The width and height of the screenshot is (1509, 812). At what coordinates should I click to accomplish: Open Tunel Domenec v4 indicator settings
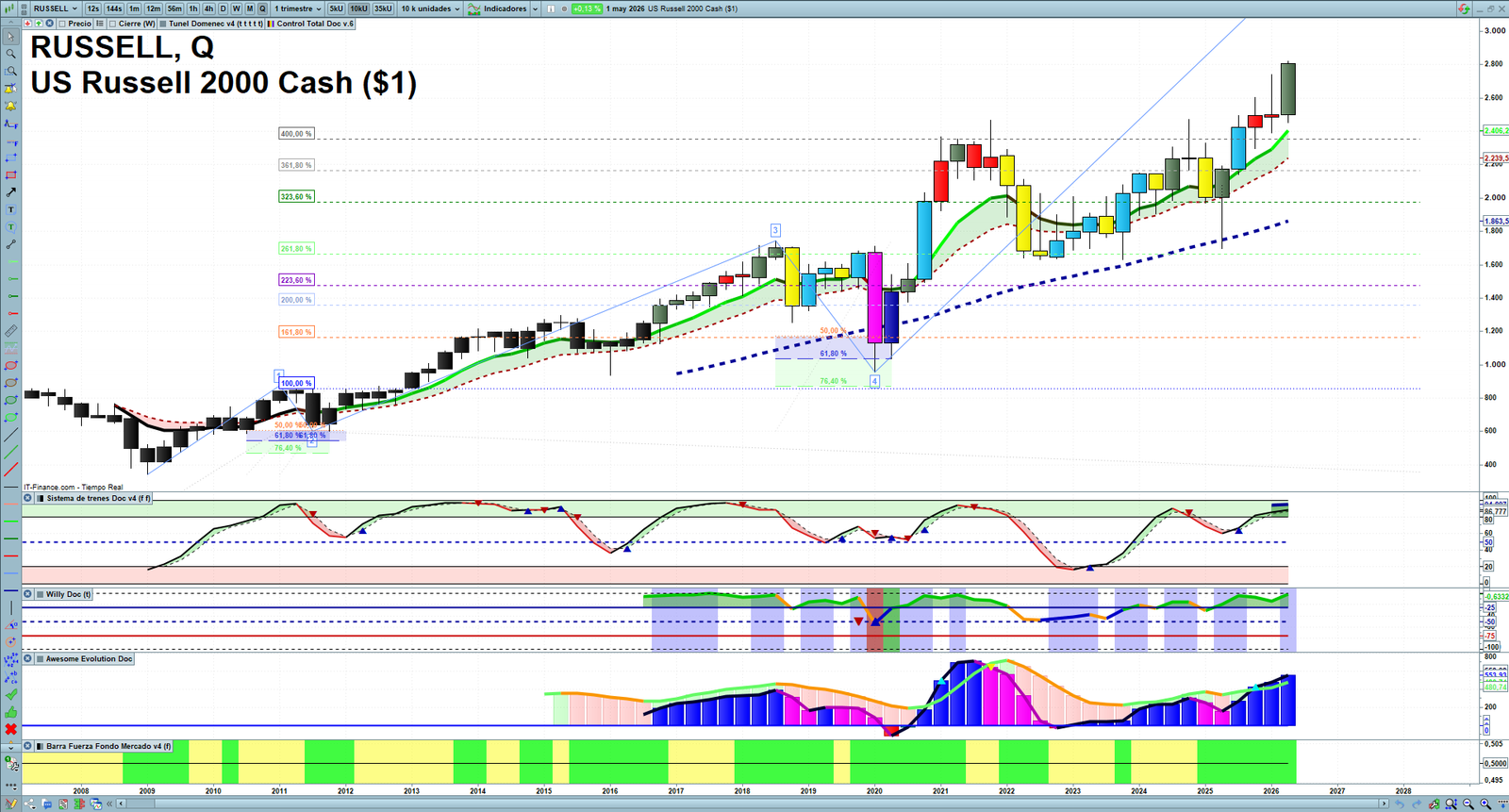[x=215, y=24]
